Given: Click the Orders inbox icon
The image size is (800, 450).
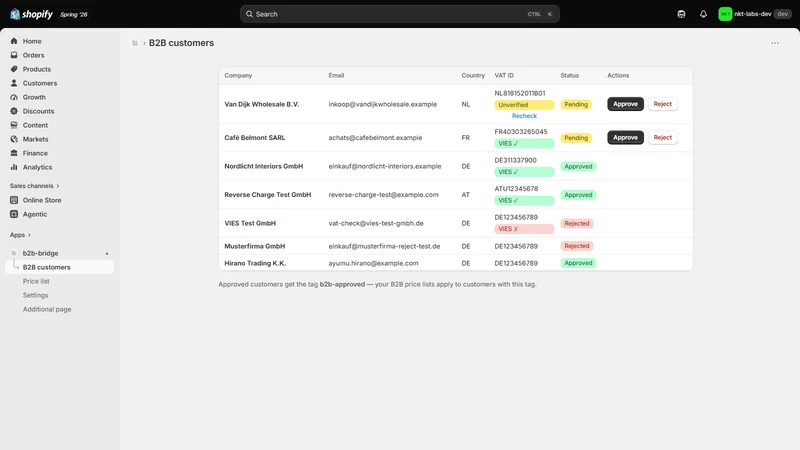Looking at the screenshot, I should [x=14, y=55].
